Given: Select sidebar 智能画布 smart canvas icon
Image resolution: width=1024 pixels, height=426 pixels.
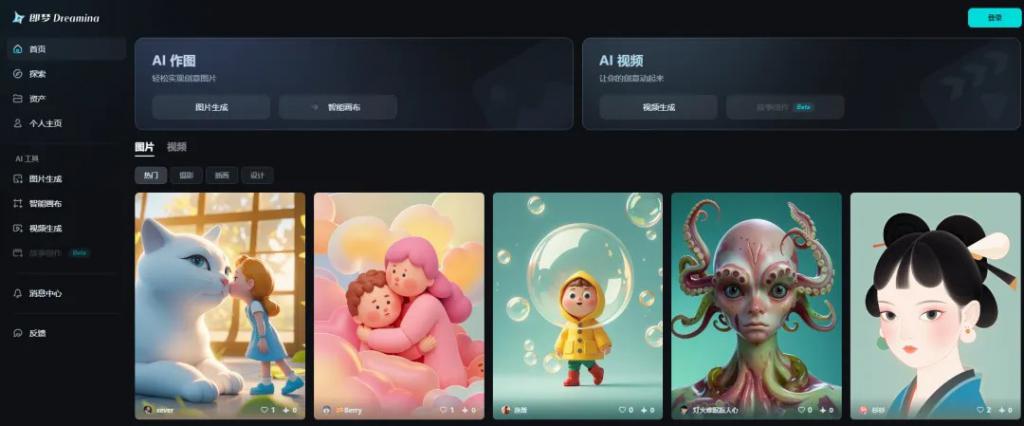Looking at the screenshot, I should tap(18, 203).
